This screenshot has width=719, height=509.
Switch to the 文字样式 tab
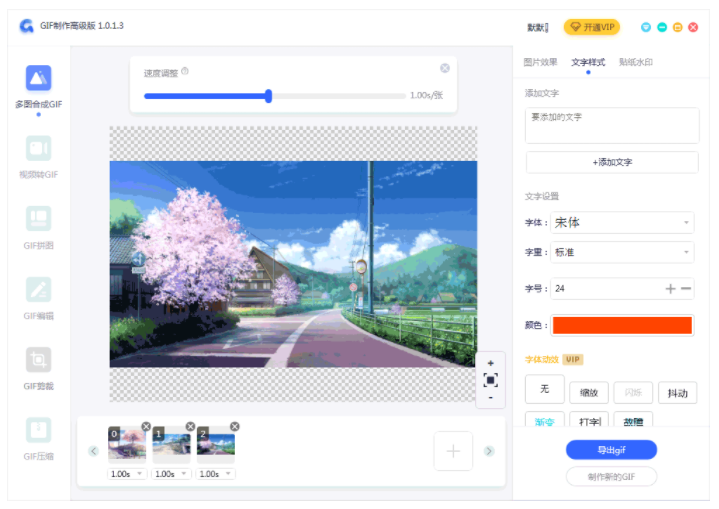click(x=588, y=62)
